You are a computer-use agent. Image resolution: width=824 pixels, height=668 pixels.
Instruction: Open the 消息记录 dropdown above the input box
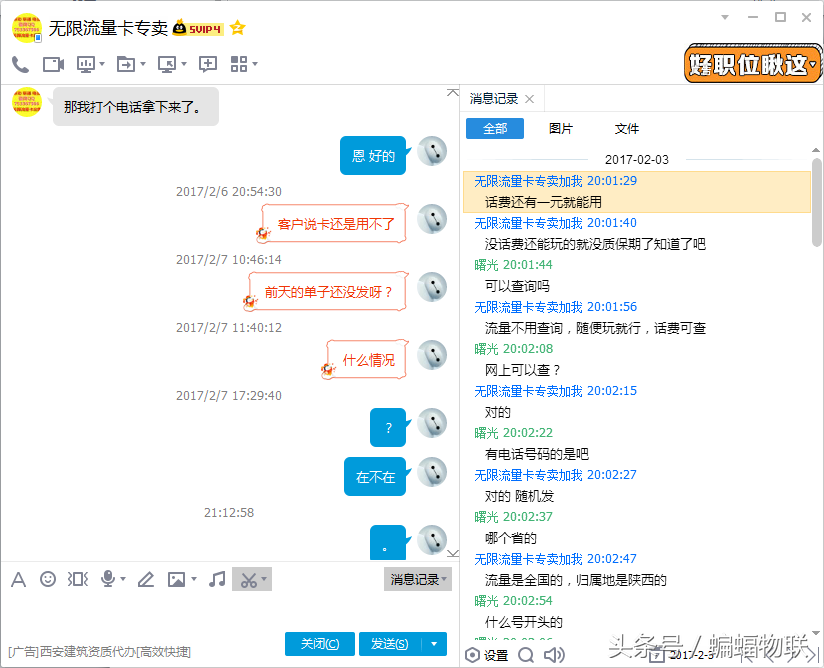point(417,578)
